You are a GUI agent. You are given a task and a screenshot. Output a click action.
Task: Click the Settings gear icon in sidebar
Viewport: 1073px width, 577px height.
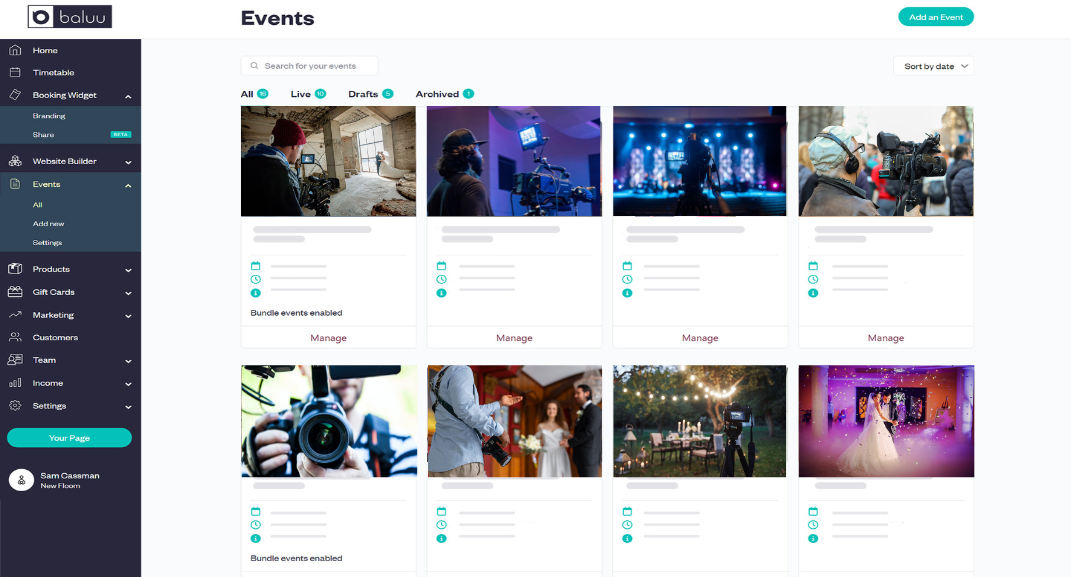[x=15, y=405]
